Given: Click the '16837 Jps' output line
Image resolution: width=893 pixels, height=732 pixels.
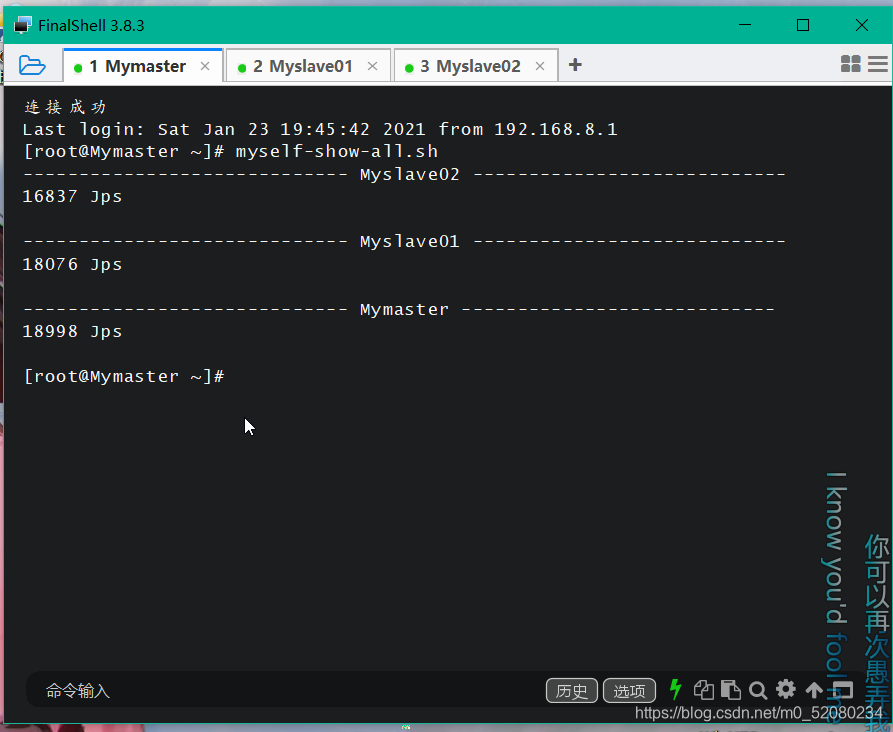Looking at the screenshot, I should [x=72, y=197].
